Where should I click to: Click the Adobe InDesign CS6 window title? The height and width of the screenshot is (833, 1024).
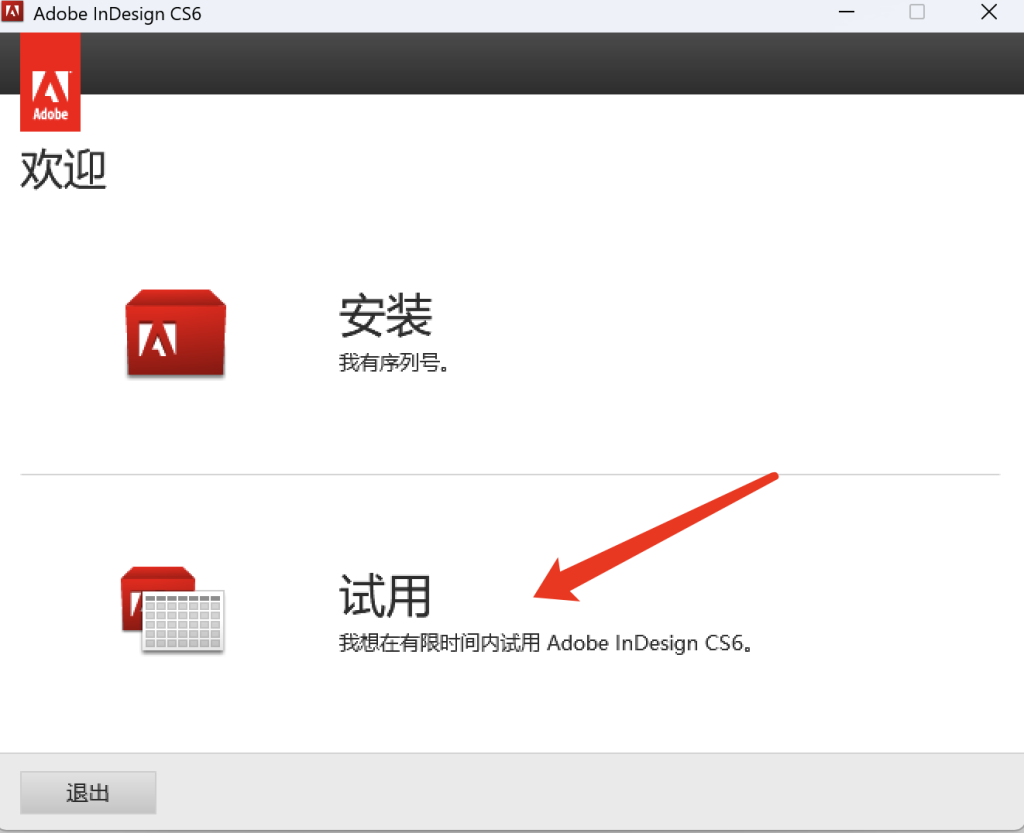(118, 15)
